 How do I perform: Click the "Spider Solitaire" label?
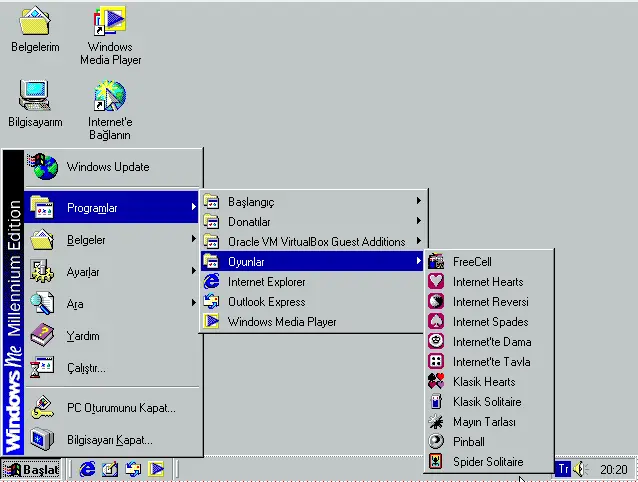click(488, 461)
